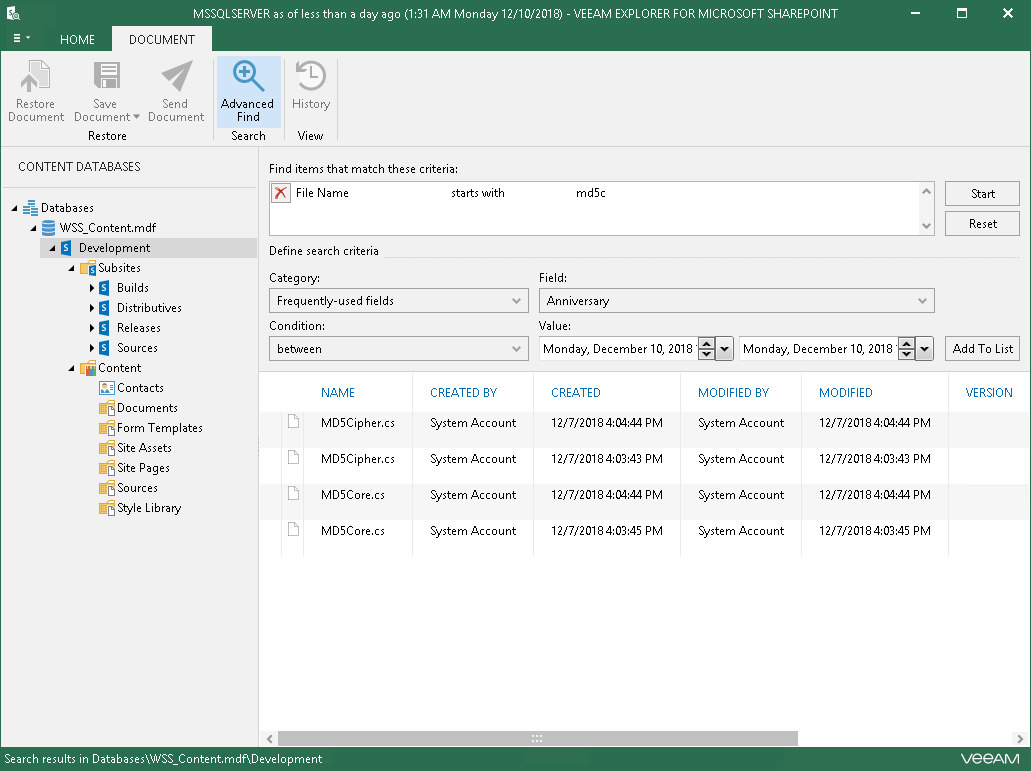The width and height of the screenshot is (1031, 771).
Task: Click the Advanced Find magnifier icon
Action: [247, 78]
